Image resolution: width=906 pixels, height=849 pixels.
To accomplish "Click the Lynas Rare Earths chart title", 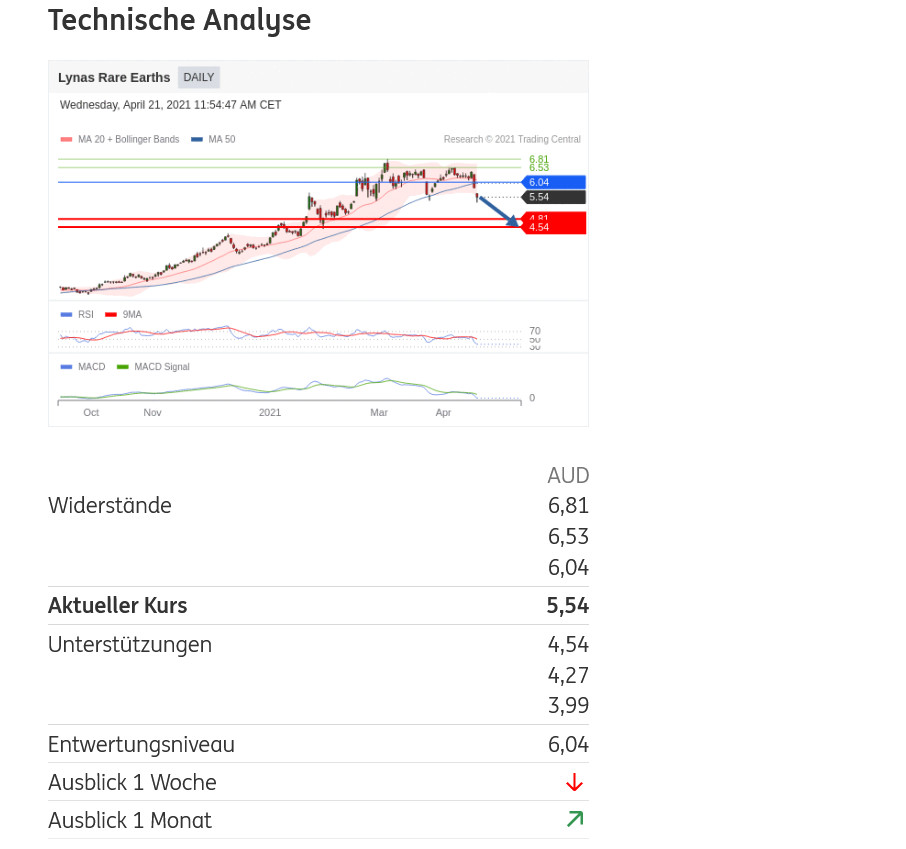I will 114,77.
